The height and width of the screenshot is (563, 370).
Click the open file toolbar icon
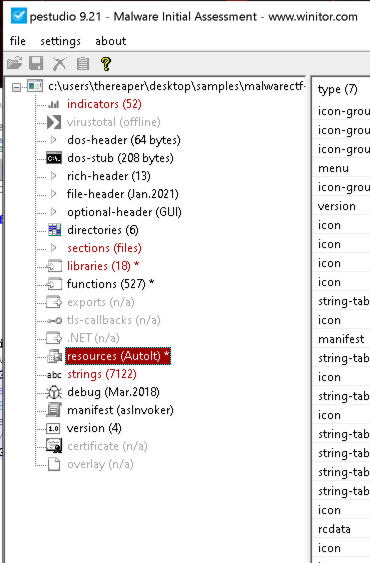tap(15, 64)
